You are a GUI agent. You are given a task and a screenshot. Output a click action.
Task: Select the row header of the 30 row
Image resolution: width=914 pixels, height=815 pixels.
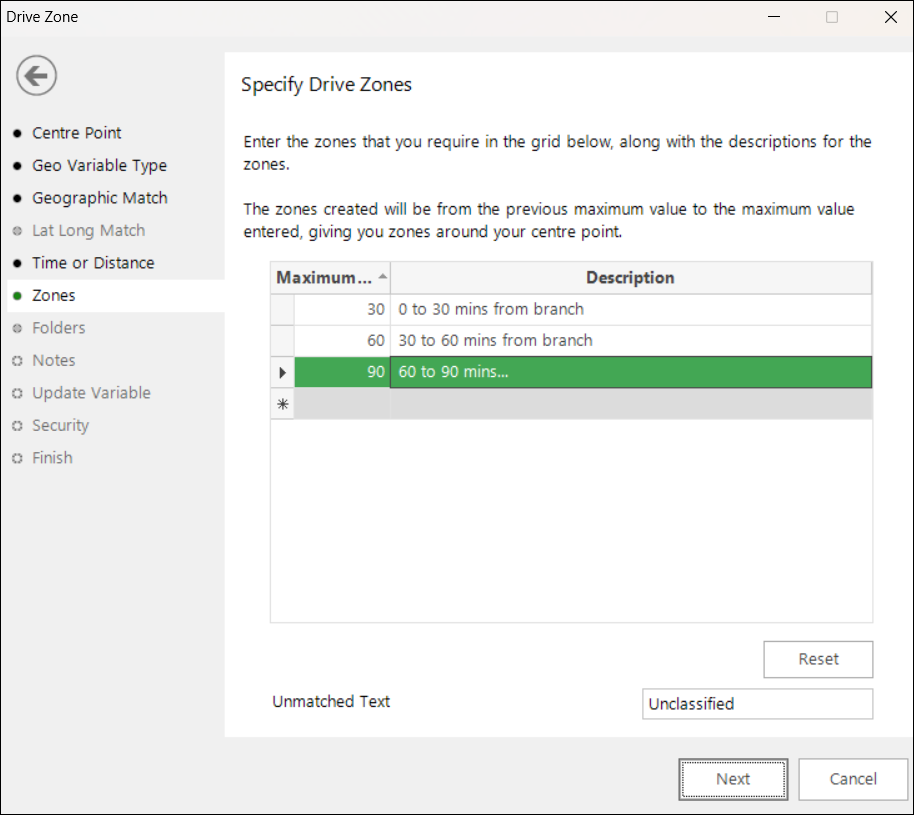coord(283,310)
